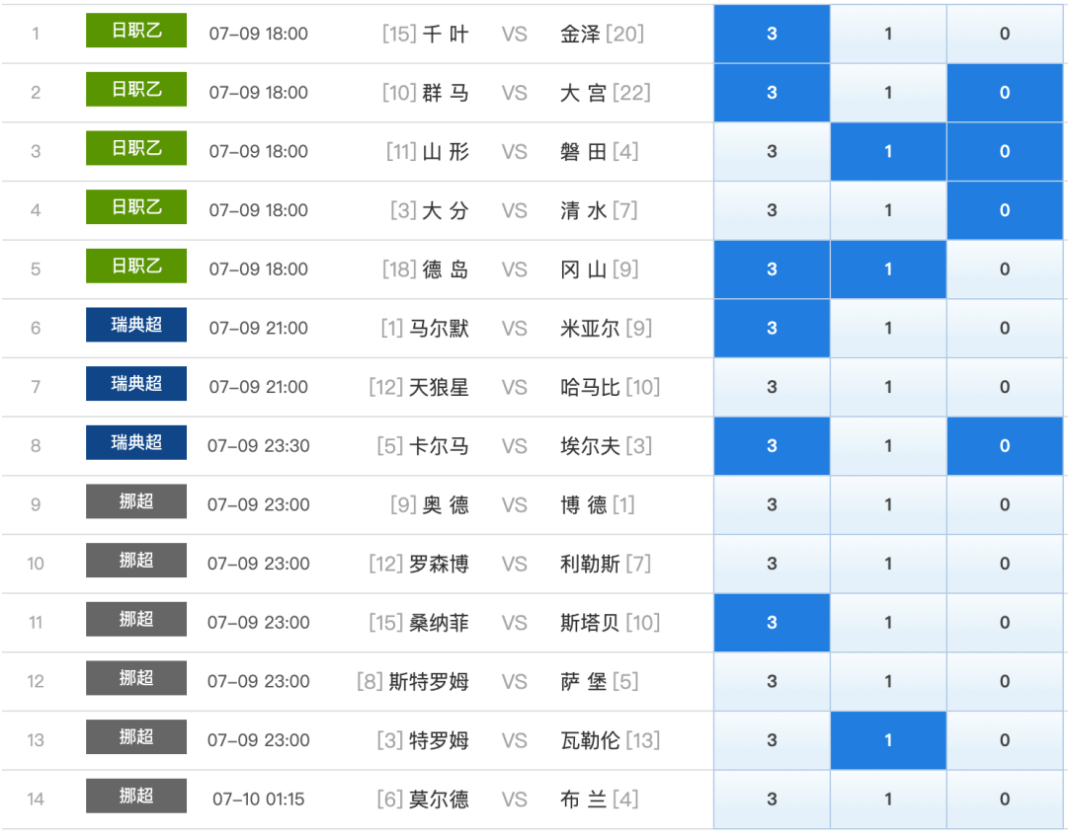Select 3 for 罗森博 vs 利勒斯
This screenshot has width=1068, height=833.
pos(772,564)
